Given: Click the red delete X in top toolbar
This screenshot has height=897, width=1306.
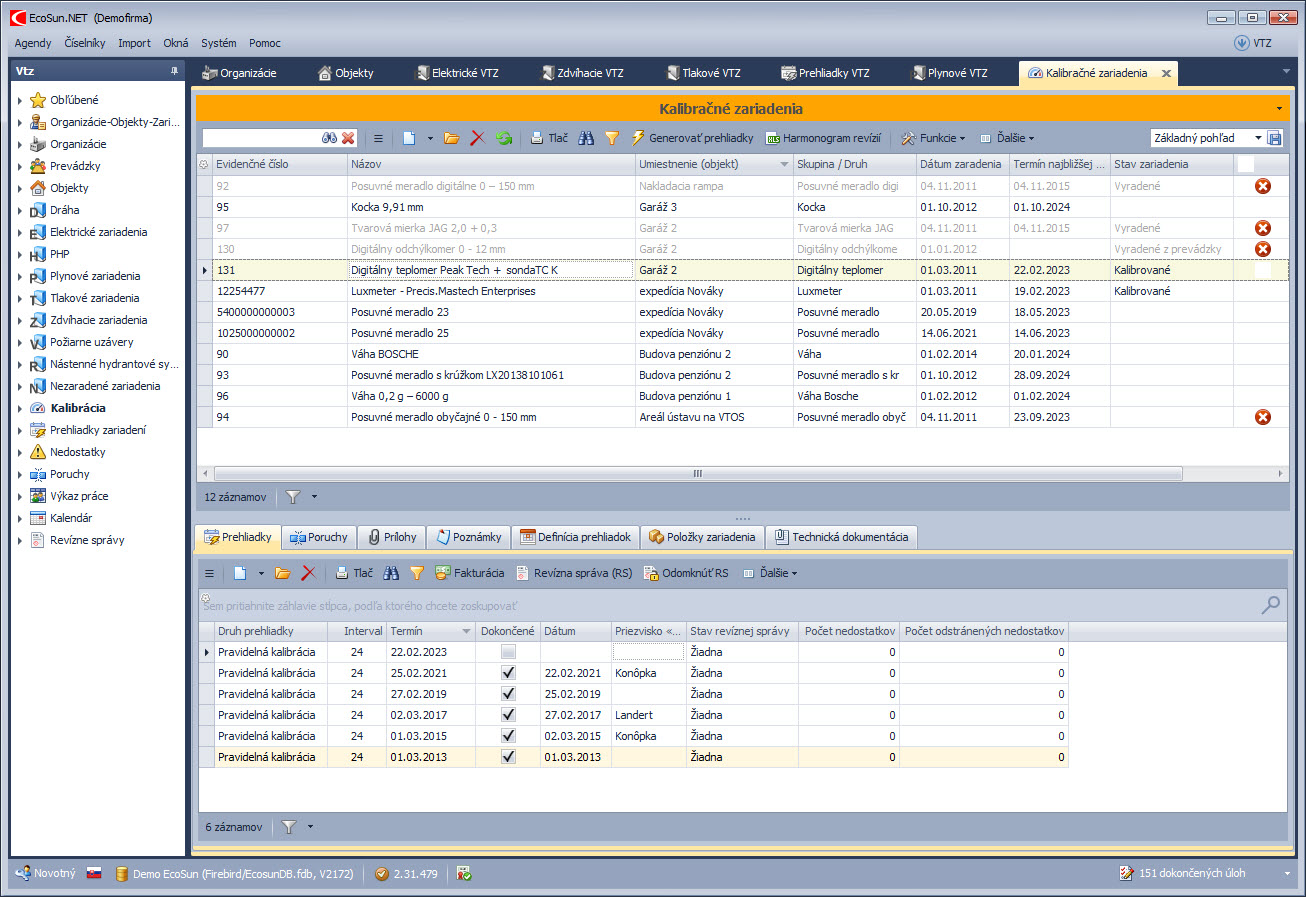Looking at the screenshot, I should (x=478, y=138).
